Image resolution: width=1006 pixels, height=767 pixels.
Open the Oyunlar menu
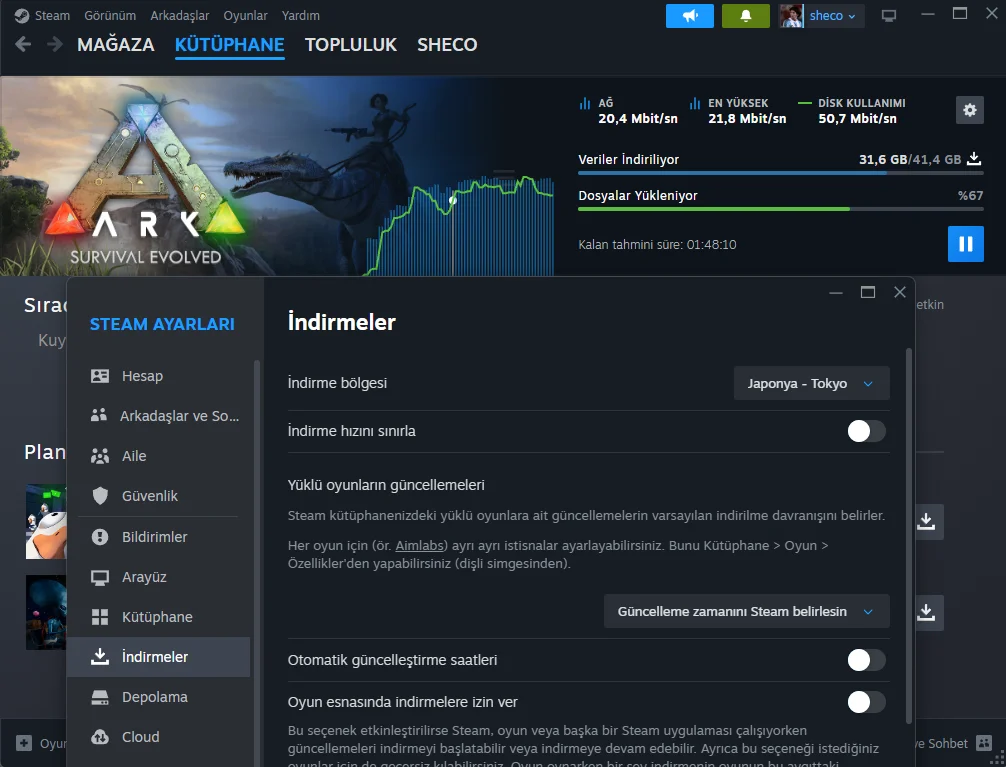pyautogui.click(x=245, y=15)
